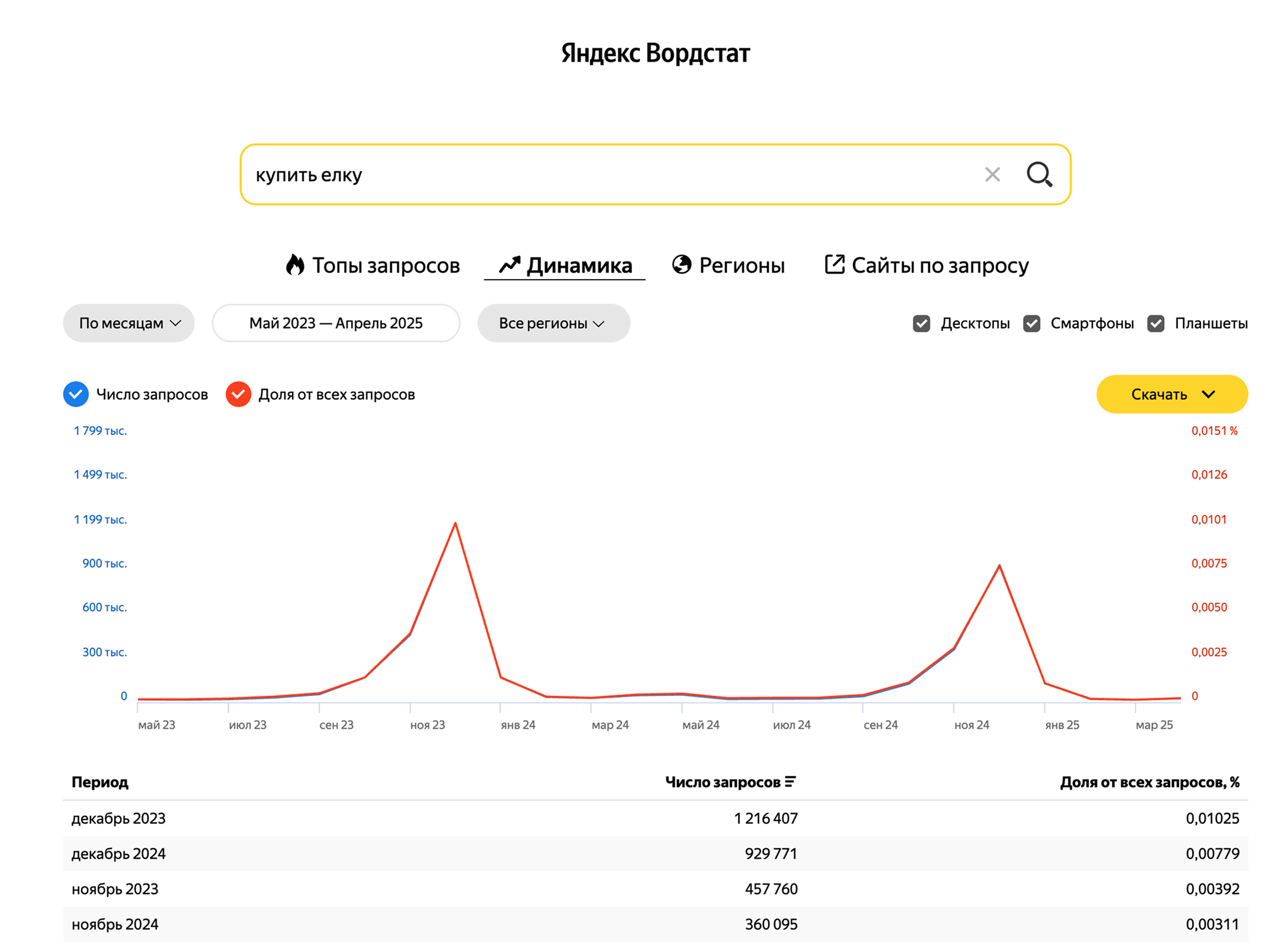Toggle the Планшеты checkbox

(x=1156, y=324)
